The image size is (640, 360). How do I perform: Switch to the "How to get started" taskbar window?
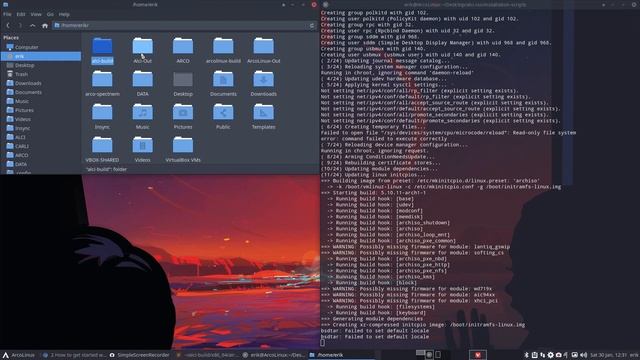(x=74, y=355)
